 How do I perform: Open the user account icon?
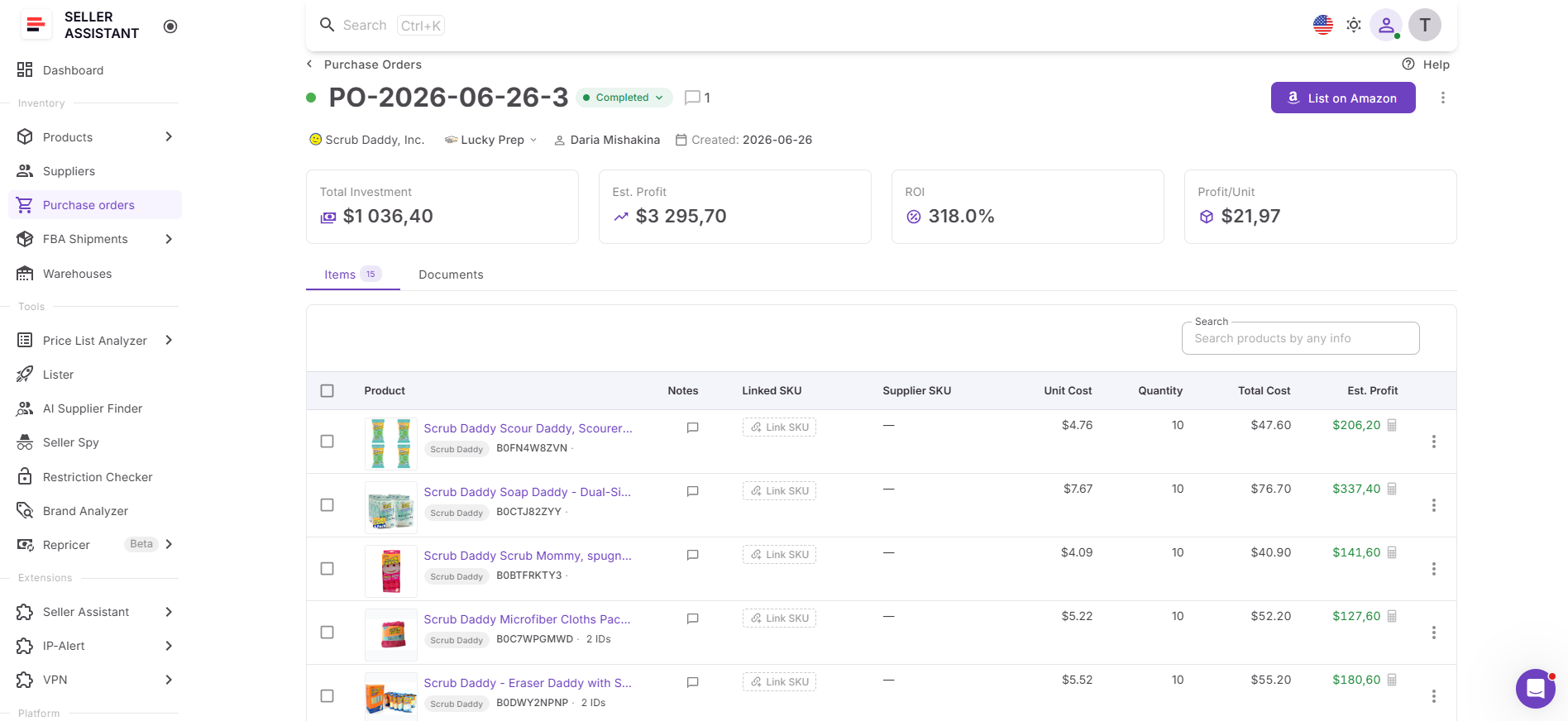tap(1386, 25)
